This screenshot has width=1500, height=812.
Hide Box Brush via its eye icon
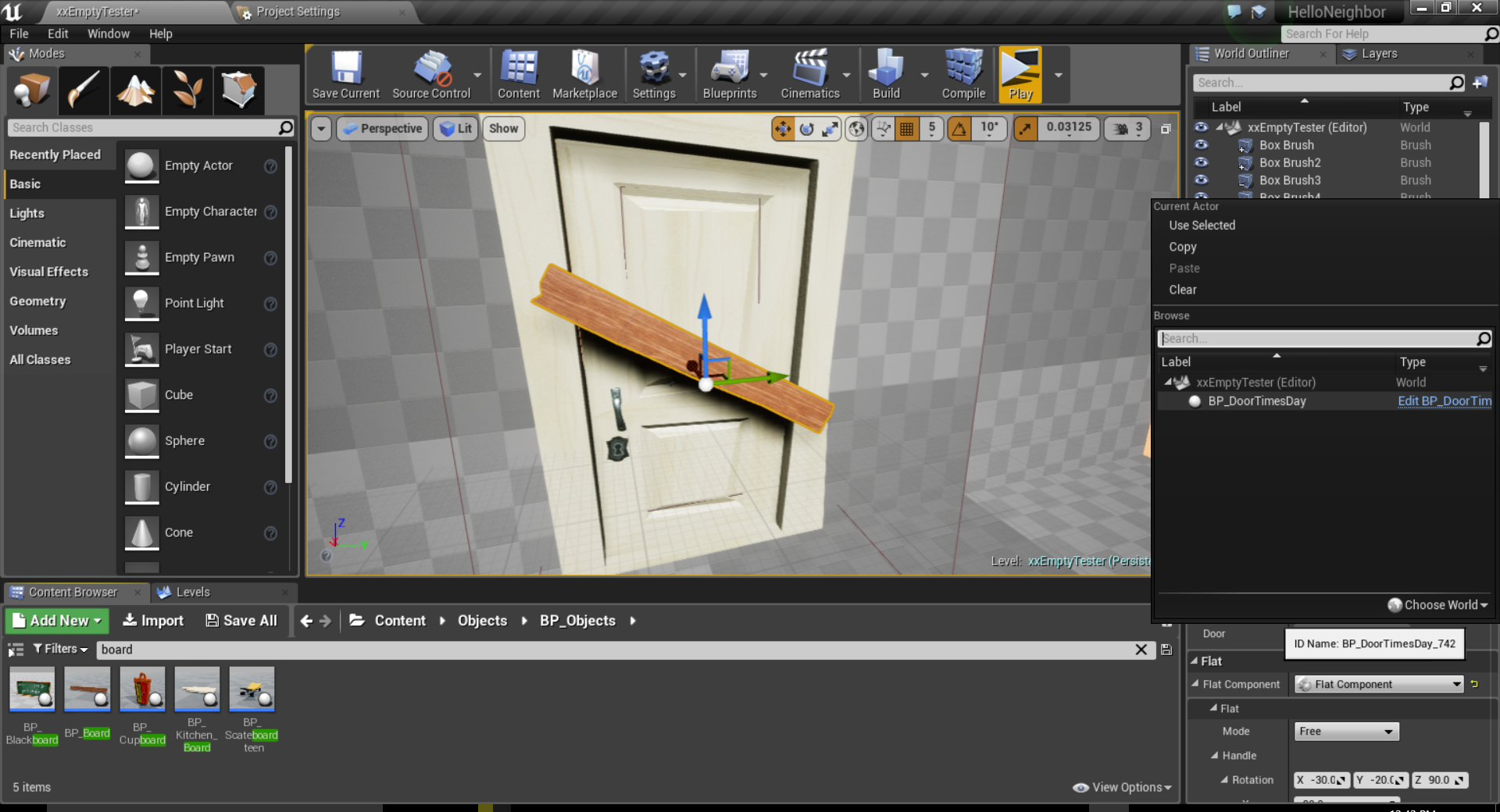point(1202,145)
